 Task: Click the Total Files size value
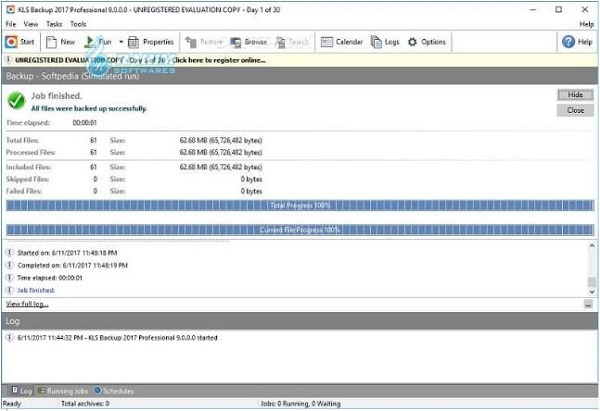click(x=221, y=140)
